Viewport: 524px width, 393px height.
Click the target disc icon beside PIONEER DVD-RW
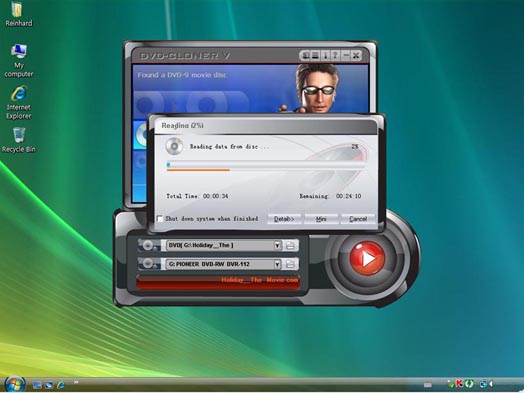tap(148, 264)
